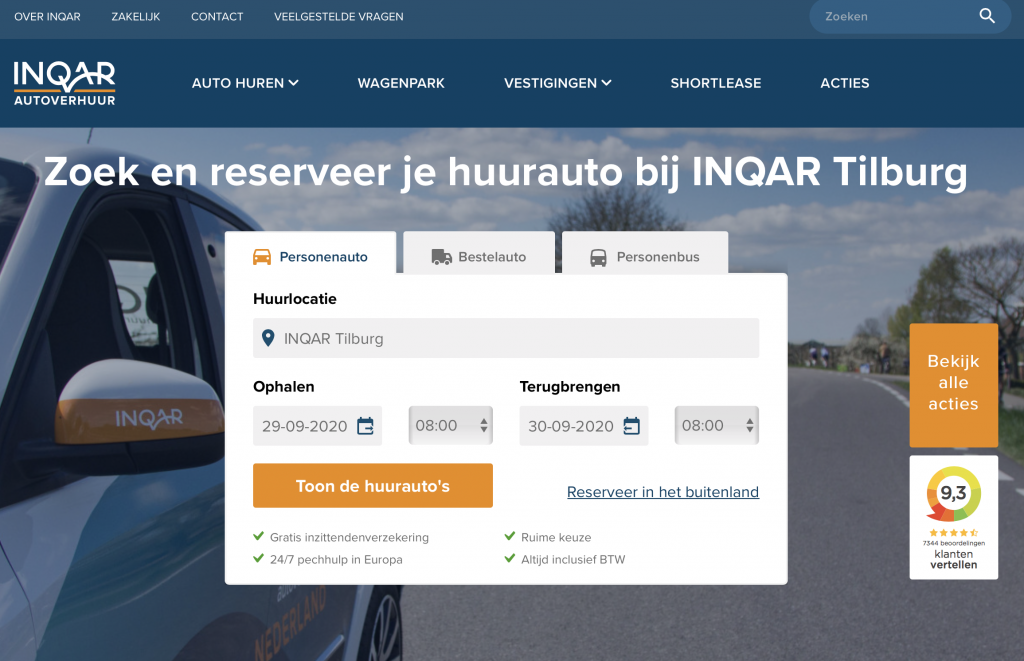1024x661 pixels.
Task: Follow Reserveer in het buitenland link
Action: point(663,492)
